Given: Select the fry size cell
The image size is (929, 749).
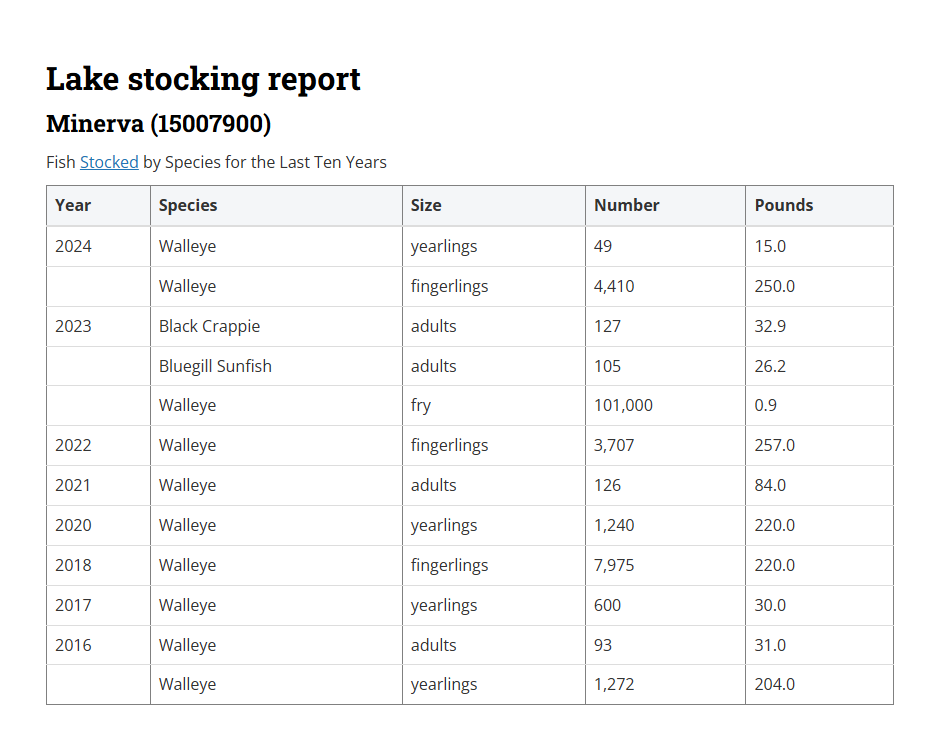Looking at the screenshot, I should pyautogui.click(x=421, y=405).
